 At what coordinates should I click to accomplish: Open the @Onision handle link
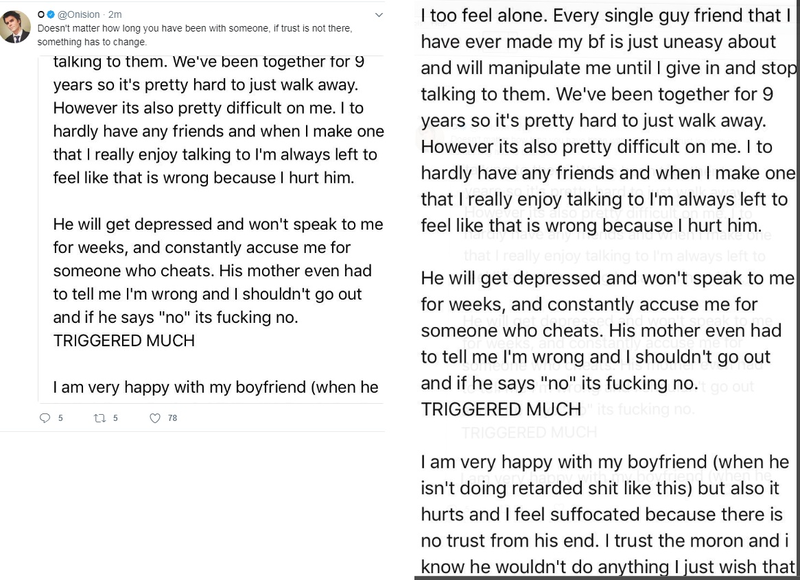80,15
